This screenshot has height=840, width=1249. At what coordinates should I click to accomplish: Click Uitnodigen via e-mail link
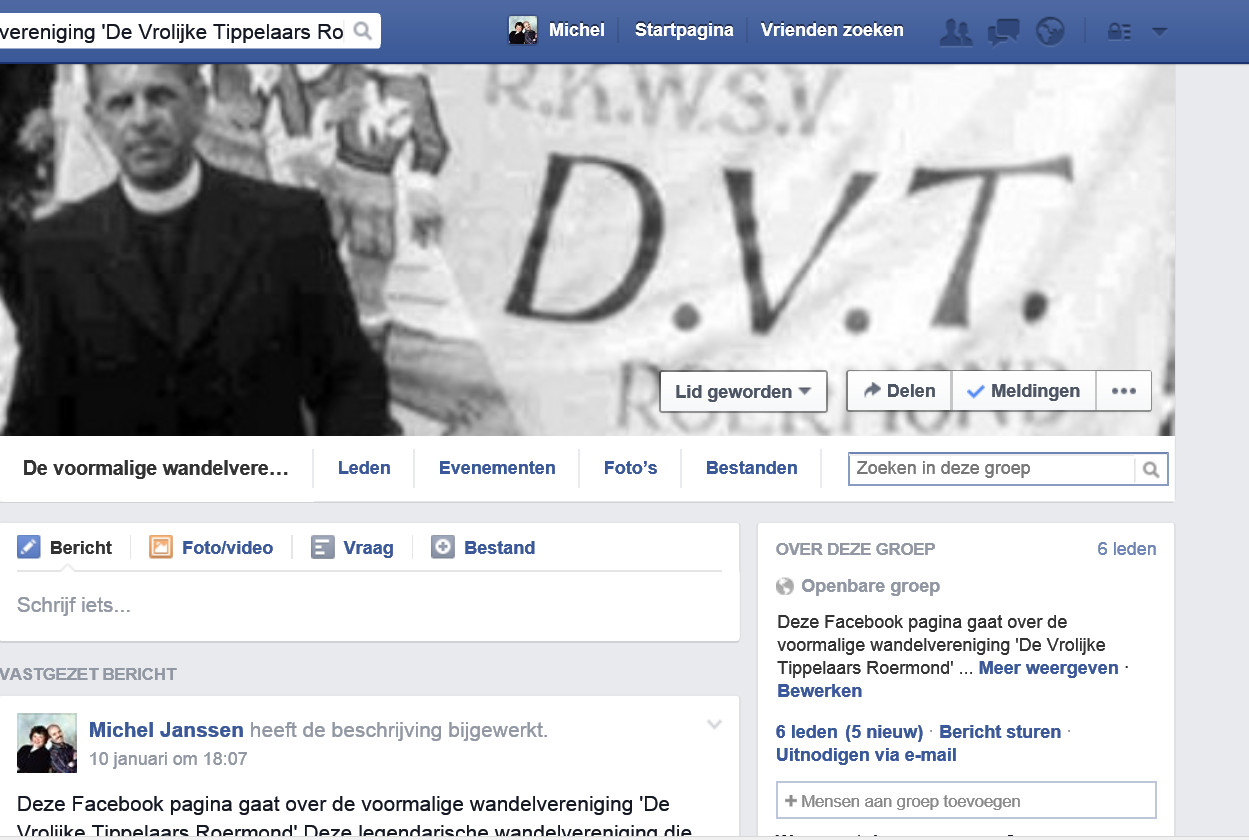tap(866, 755)
